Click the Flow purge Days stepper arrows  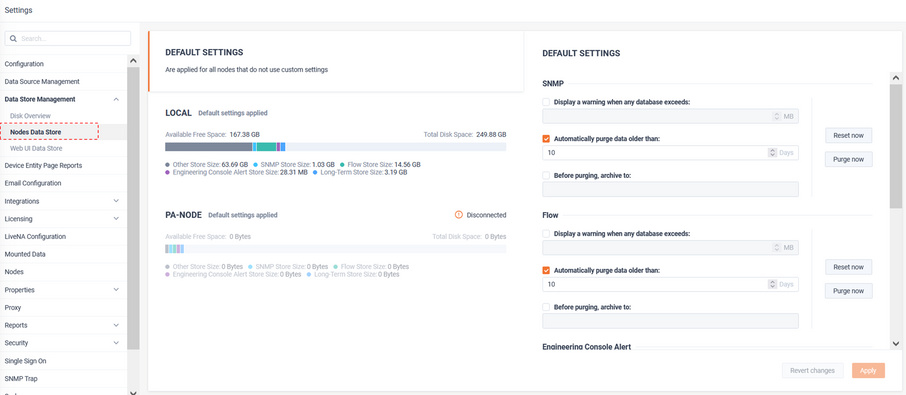pyautogui.click(x=773, y=285)
